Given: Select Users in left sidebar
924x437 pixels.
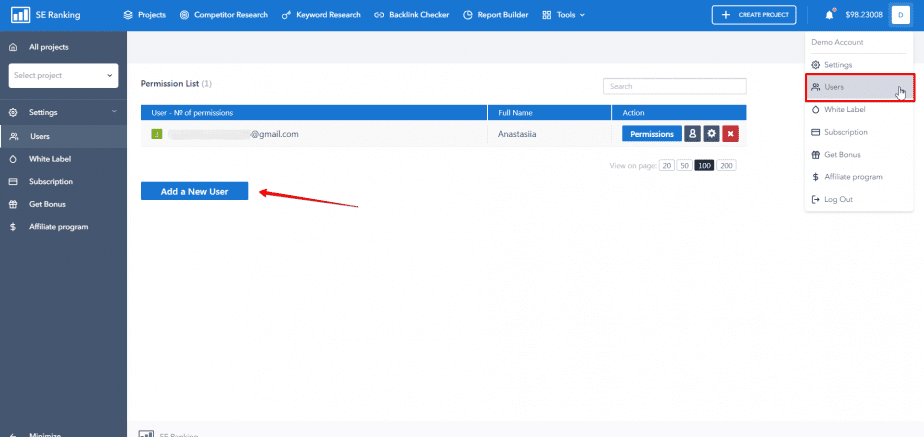Looking at the screenshot, I should coord(63,136).
